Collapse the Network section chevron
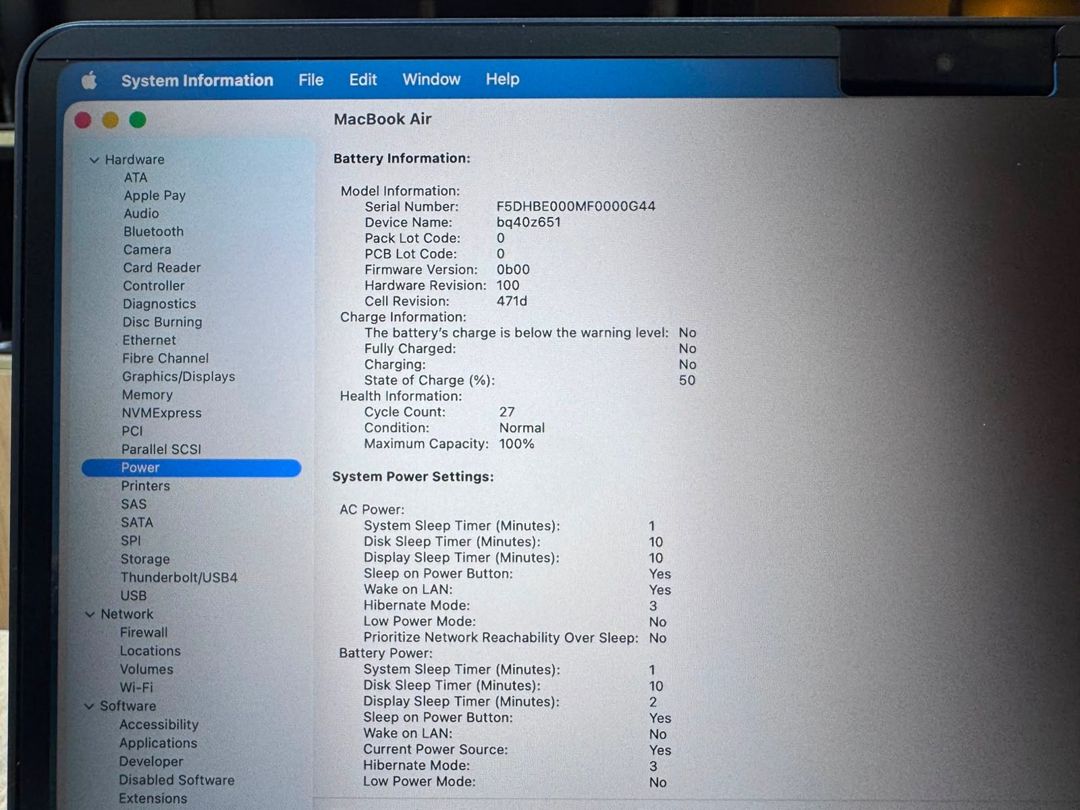 click(x=90, y=614)
